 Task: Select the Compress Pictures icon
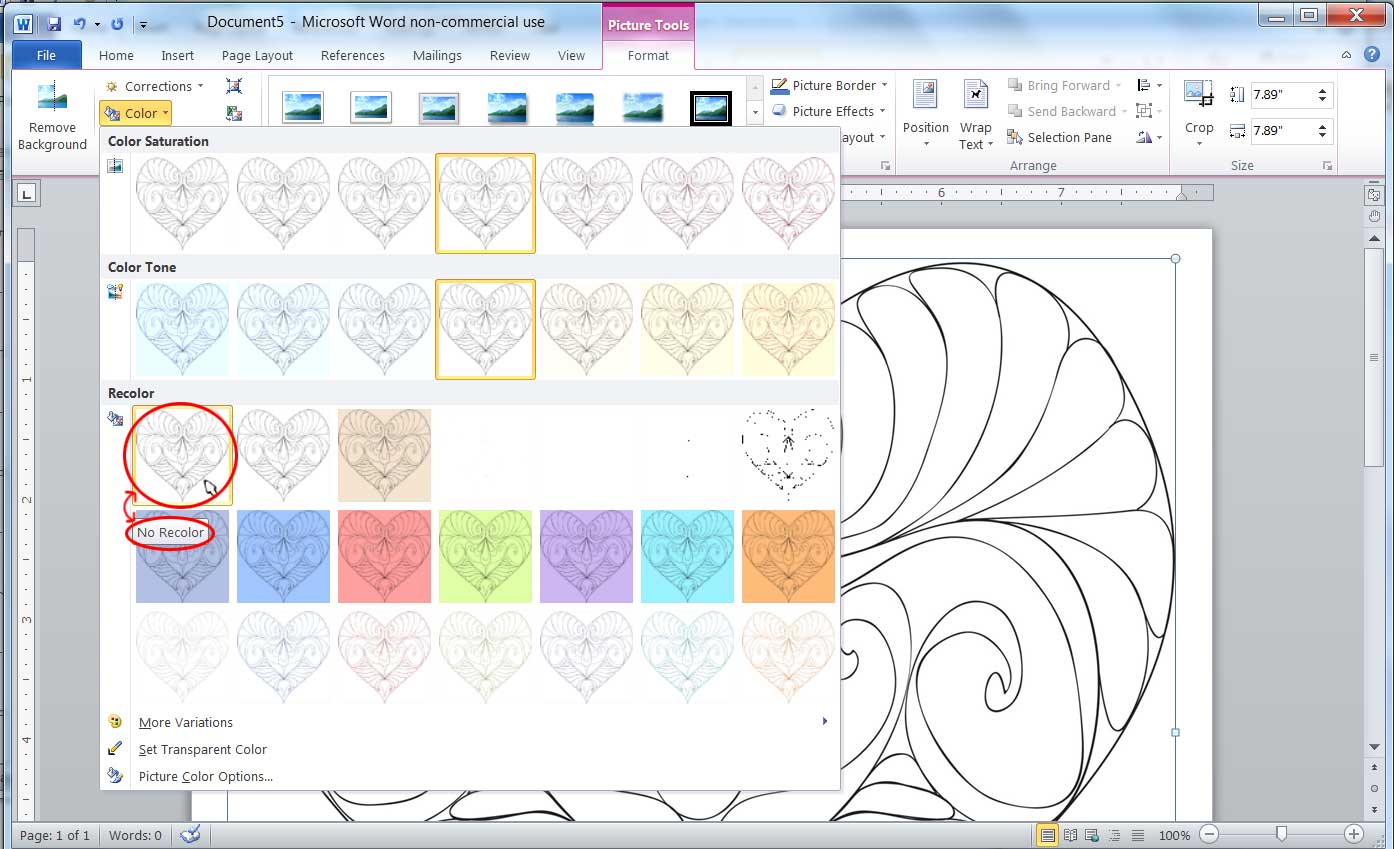point(234,86)
